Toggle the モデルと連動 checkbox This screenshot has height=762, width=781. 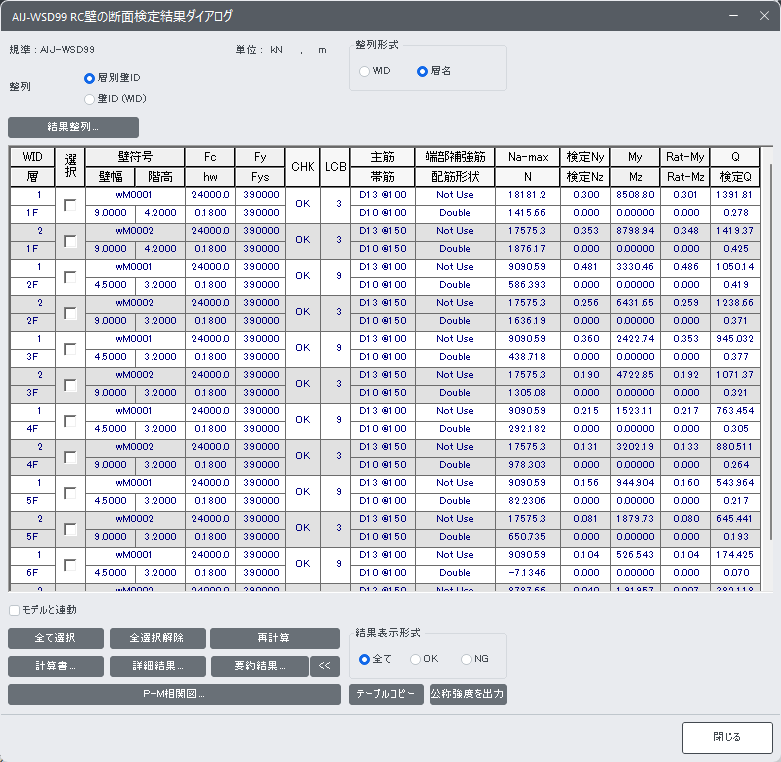(x=14, y=610)
